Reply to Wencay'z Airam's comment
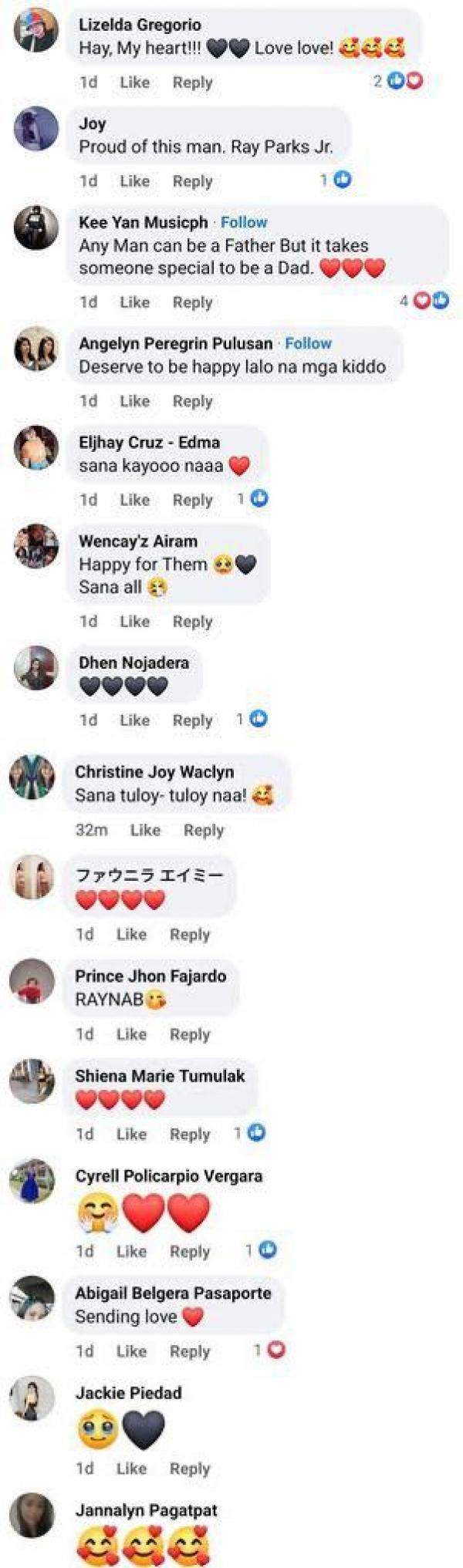463x1568 pixels. [x=192, y=621]
